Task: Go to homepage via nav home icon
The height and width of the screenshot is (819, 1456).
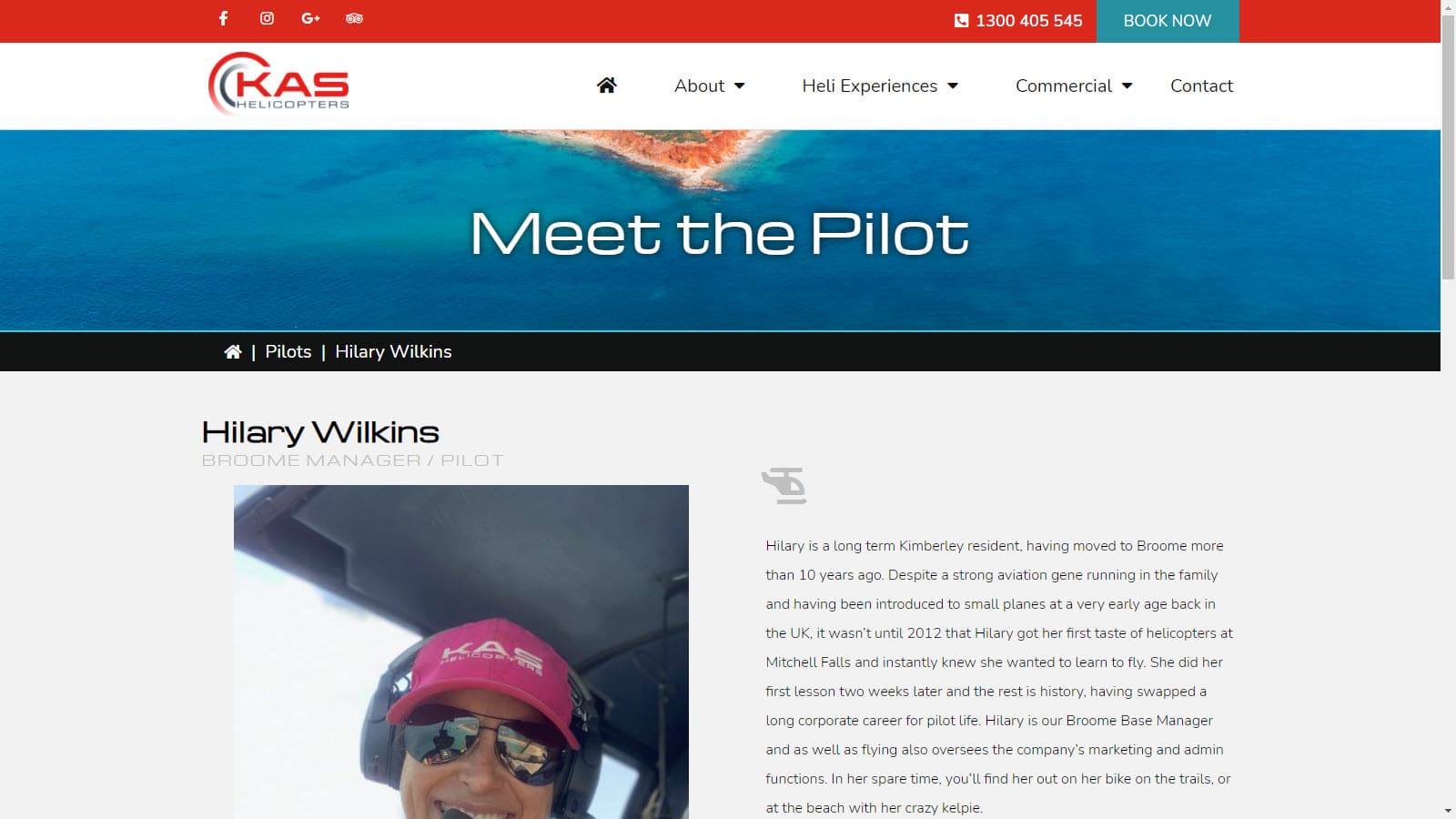Action: click(607, 86)
